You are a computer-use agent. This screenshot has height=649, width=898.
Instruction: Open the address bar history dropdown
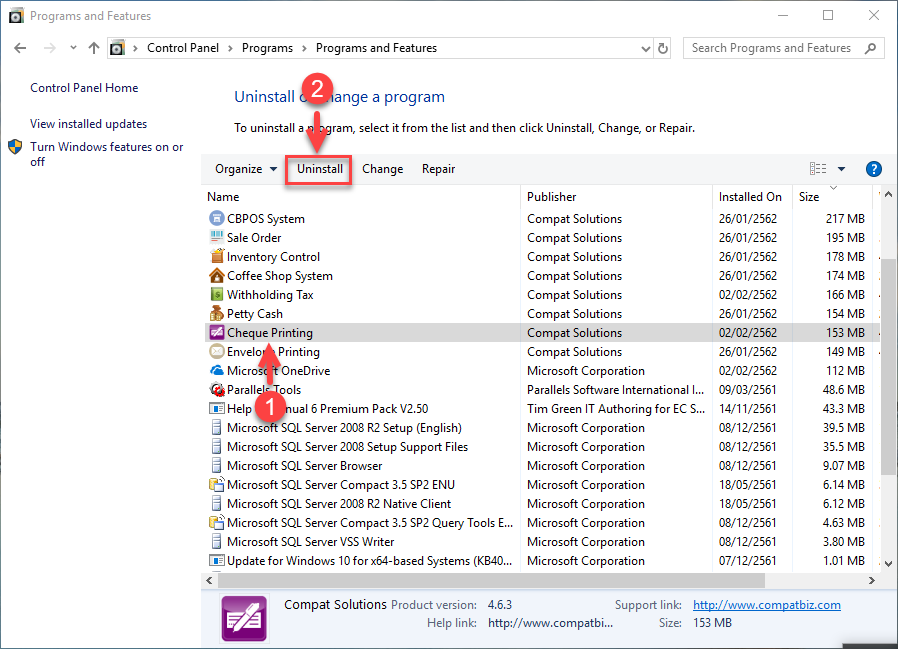(x=645, y=49)
